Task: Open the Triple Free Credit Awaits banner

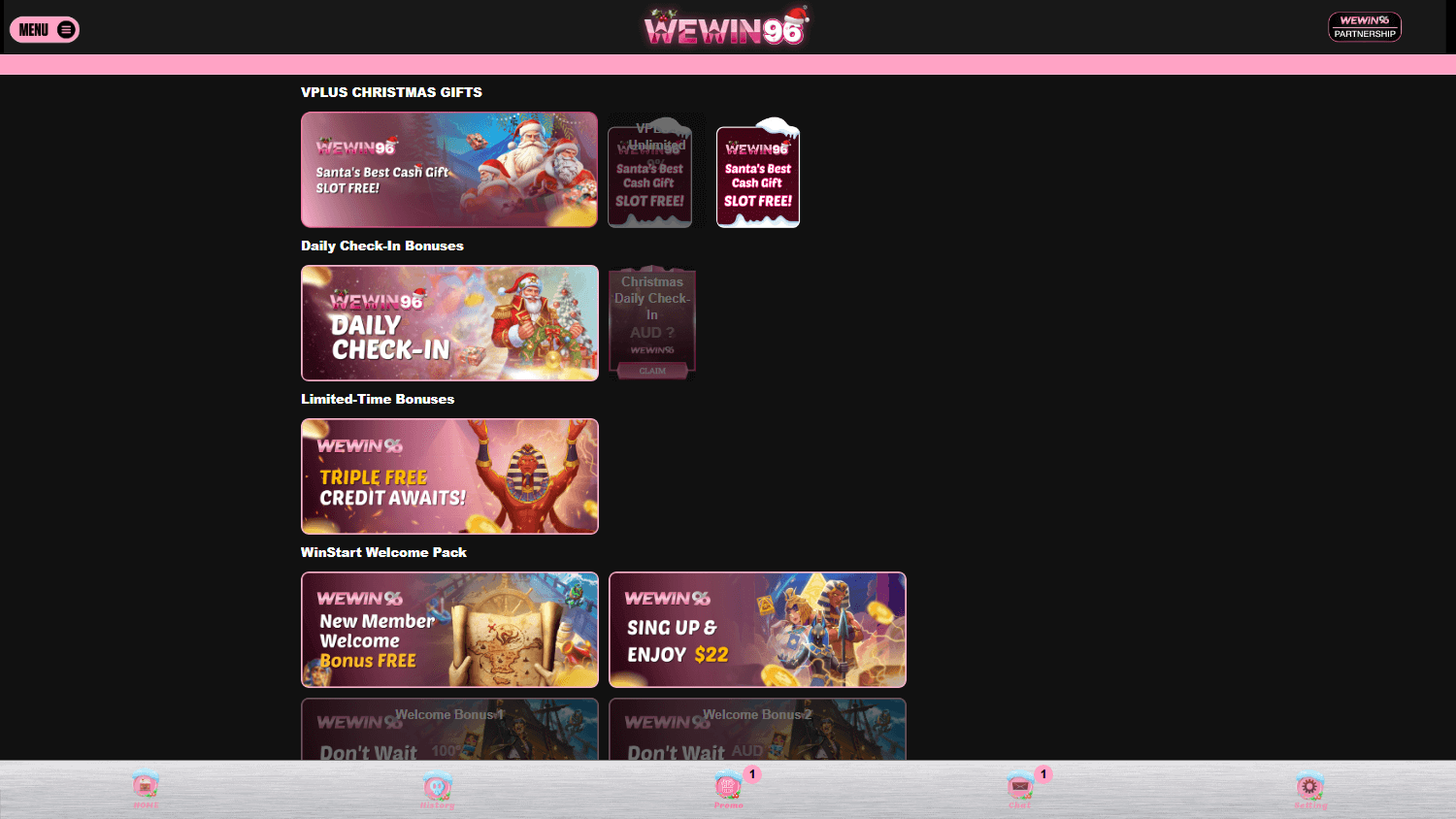Action: coord(448,475)
